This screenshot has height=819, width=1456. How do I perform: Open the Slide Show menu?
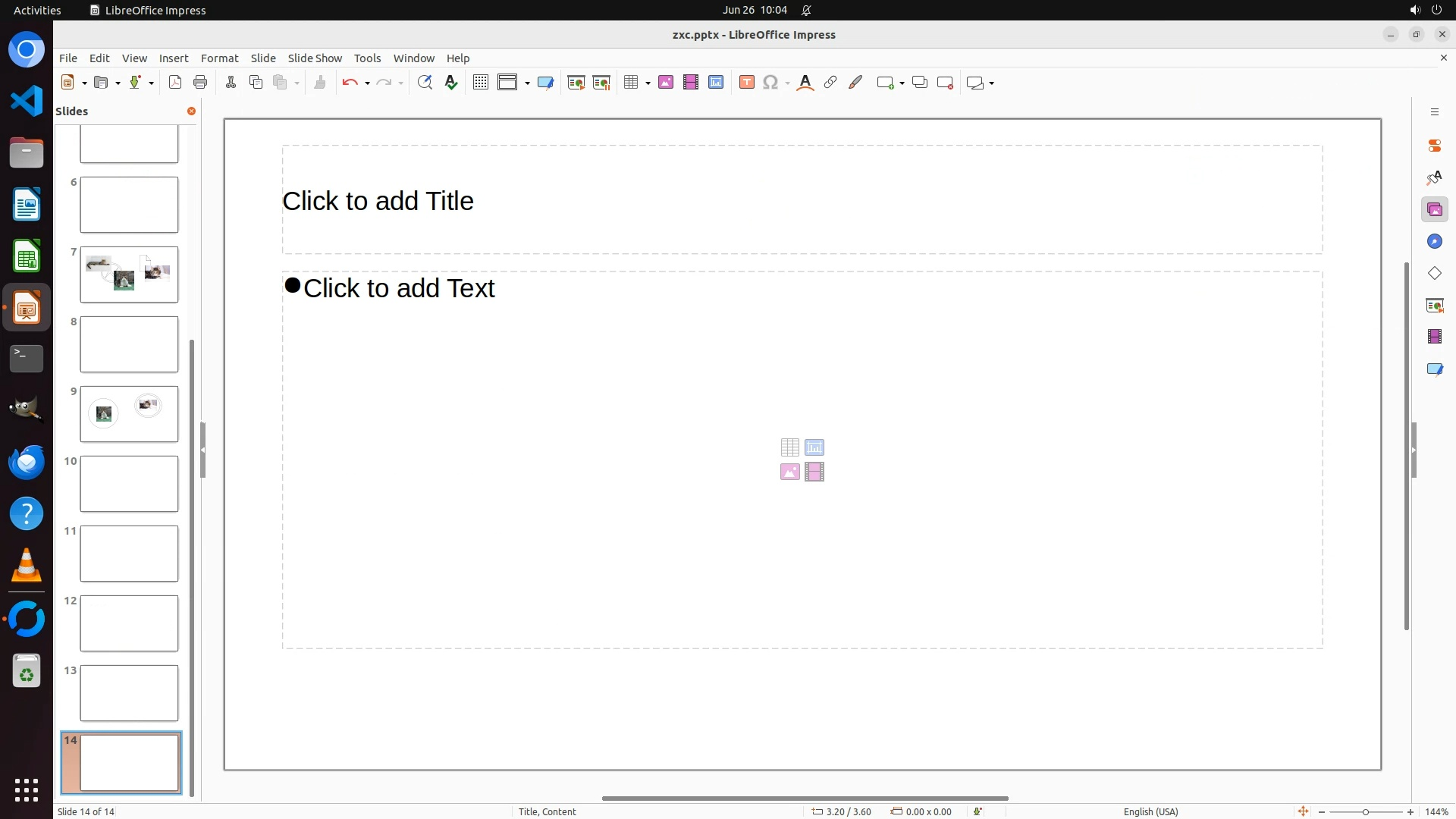coord(315,58)
